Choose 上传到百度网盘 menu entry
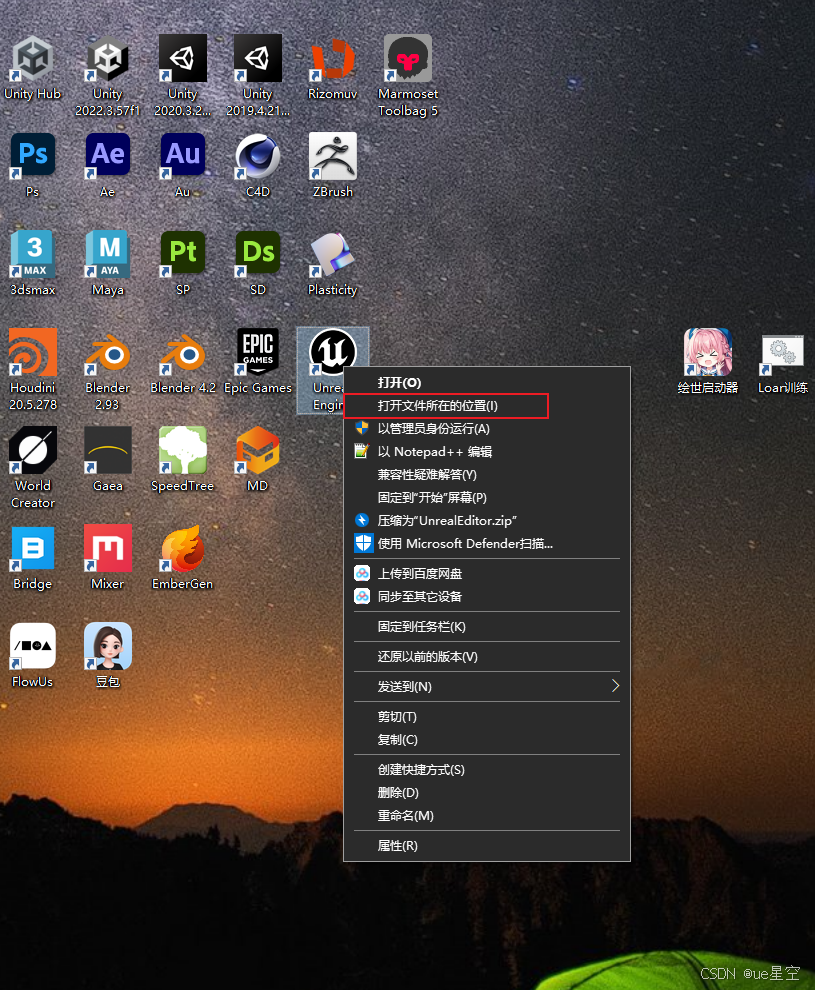 (487, 573)
